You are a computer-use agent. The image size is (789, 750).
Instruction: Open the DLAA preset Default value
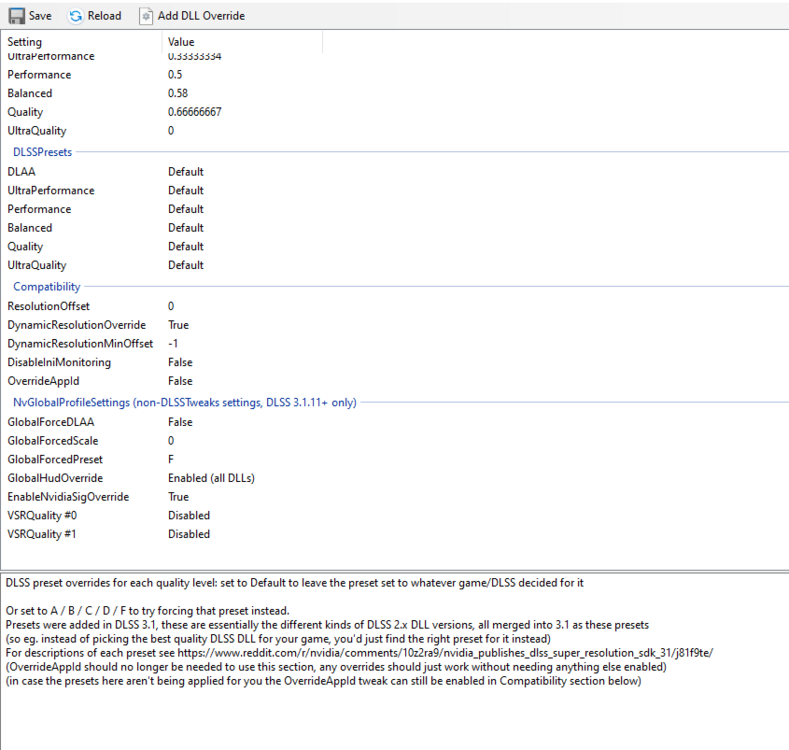[186, 172]
